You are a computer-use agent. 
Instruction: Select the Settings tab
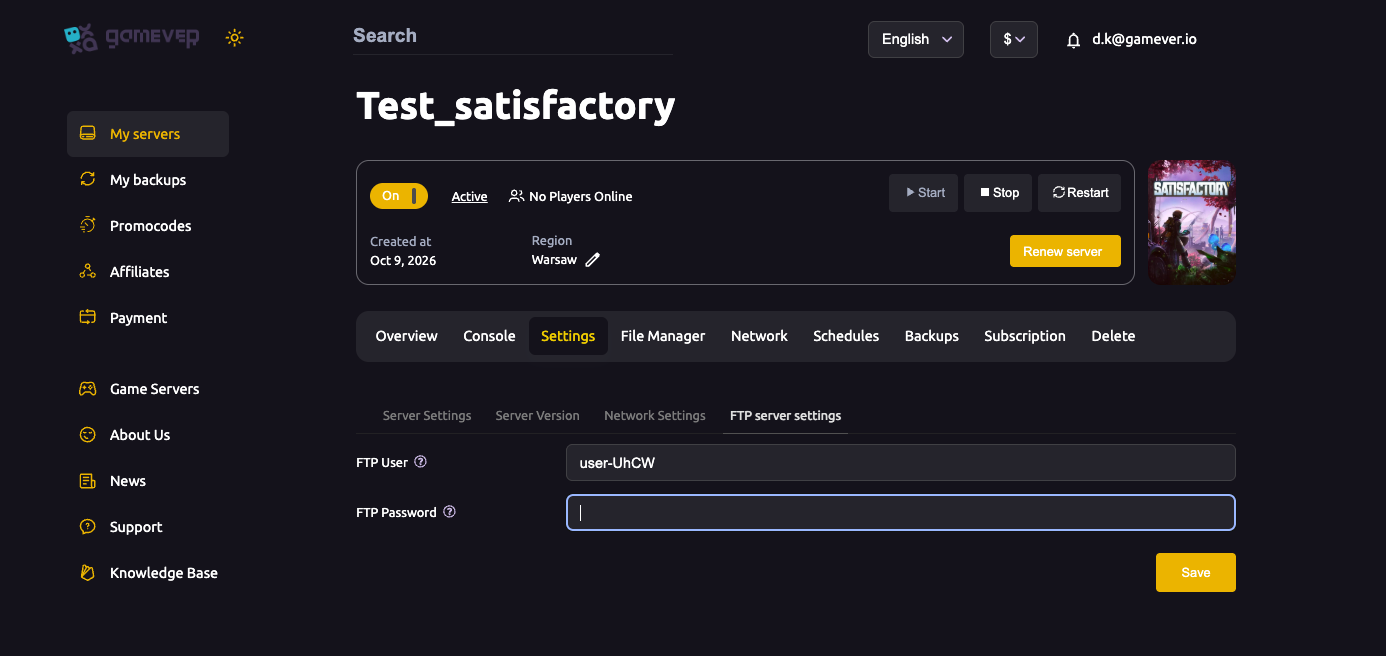coord(568,336)
